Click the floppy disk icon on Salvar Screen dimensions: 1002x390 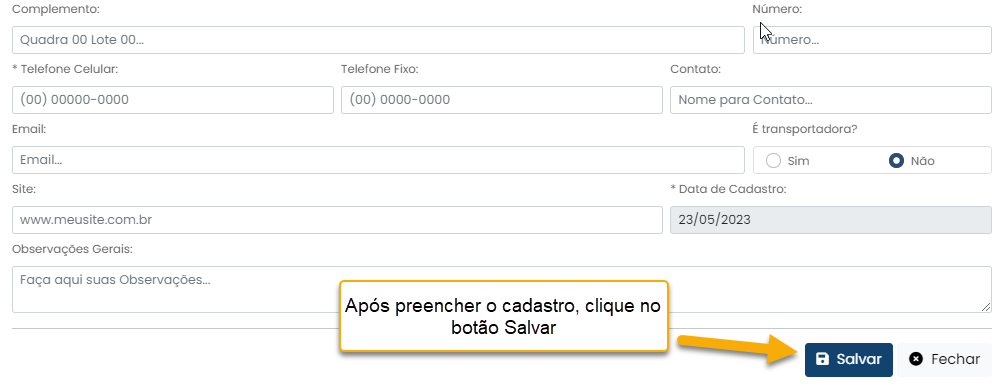click(823, 359)
